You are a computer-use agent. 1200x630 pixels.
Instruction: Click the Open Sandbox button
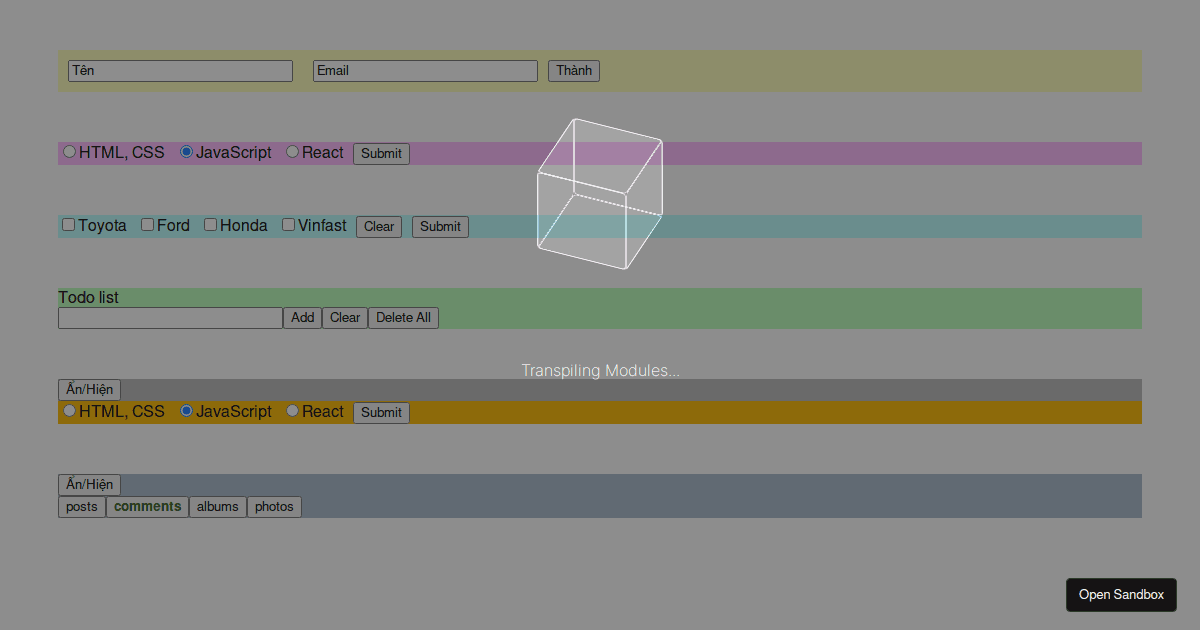pos(1121,595)
